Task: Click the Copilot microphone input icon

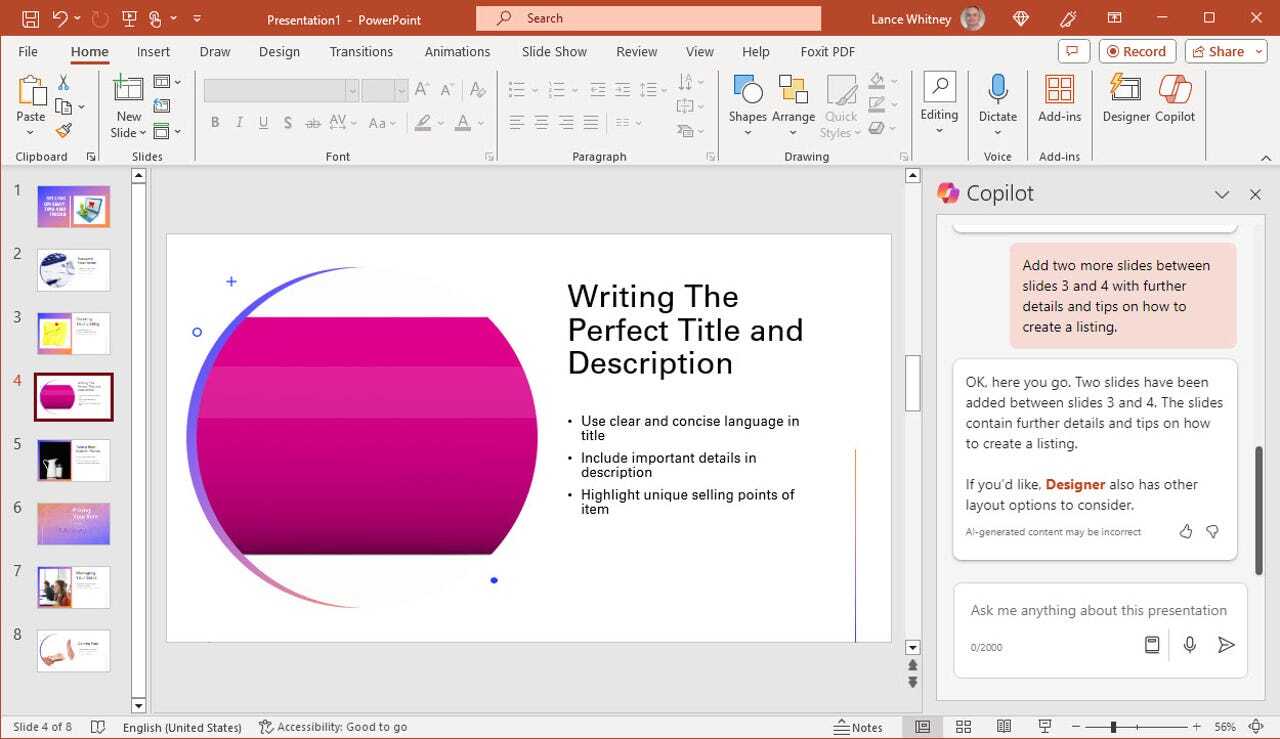Action: 1189,645
